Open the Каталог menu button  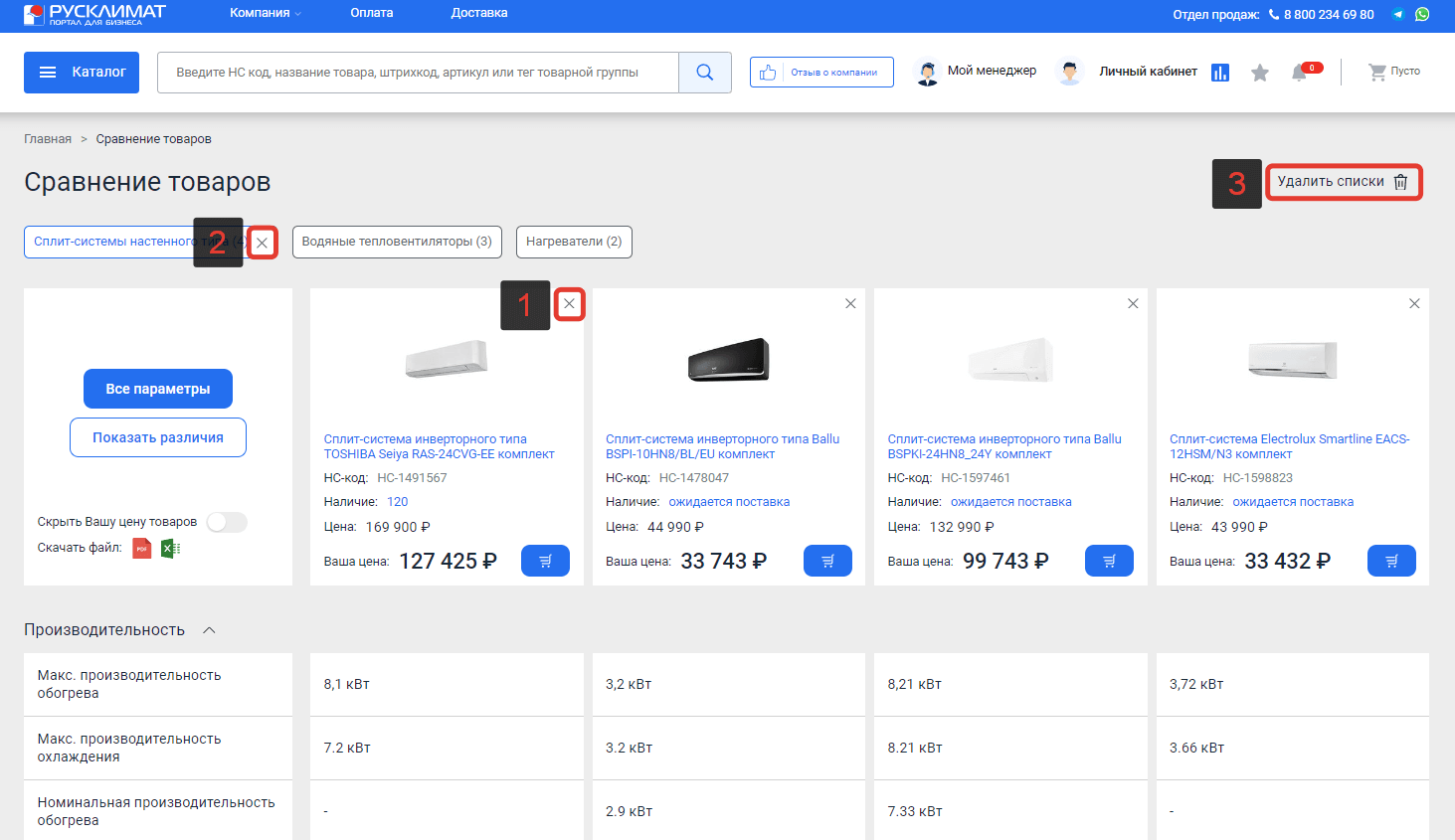pyautogui.click(x=82, y=73)
